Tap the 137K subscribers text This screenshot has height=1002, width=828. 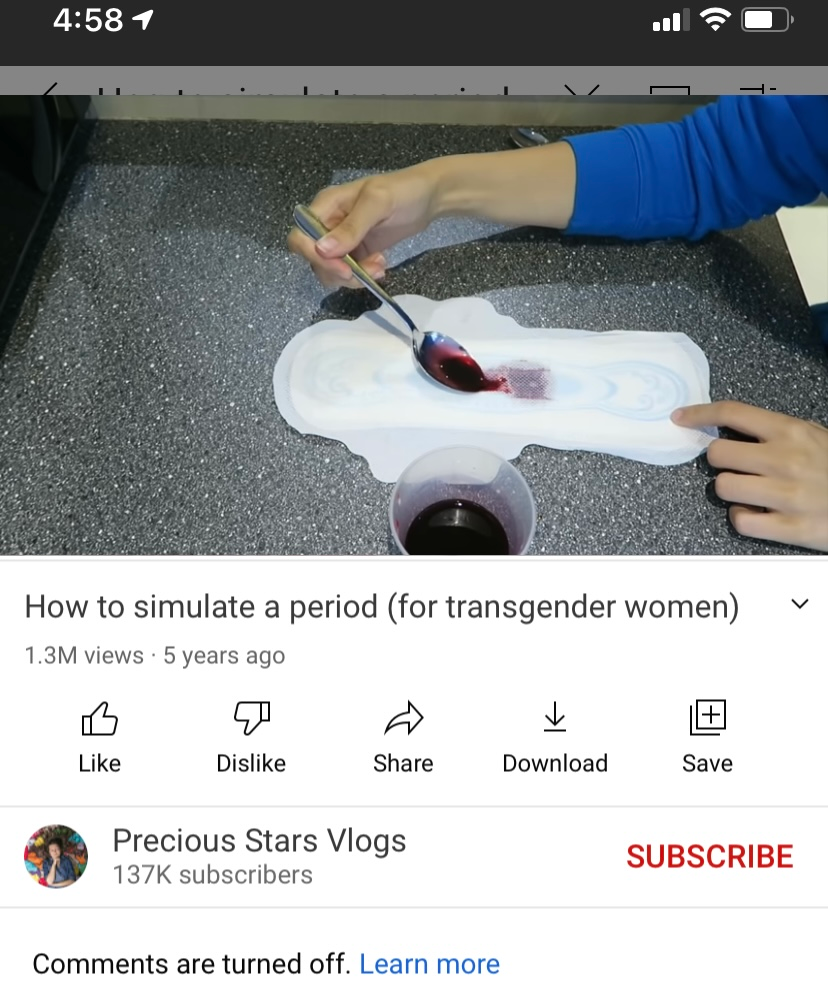point(213,875)
